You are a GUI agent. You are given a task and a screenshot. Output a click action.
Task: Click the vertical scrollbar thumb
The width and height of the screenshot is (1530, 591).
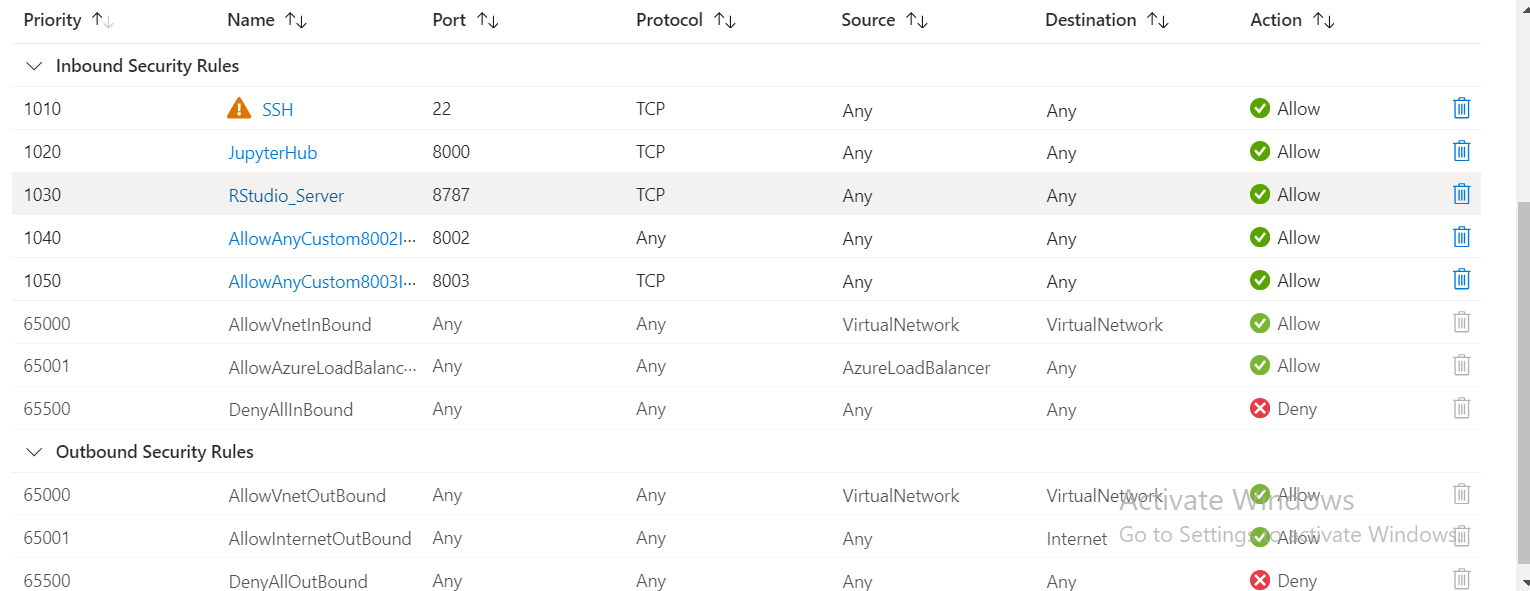coord(1524,382)
